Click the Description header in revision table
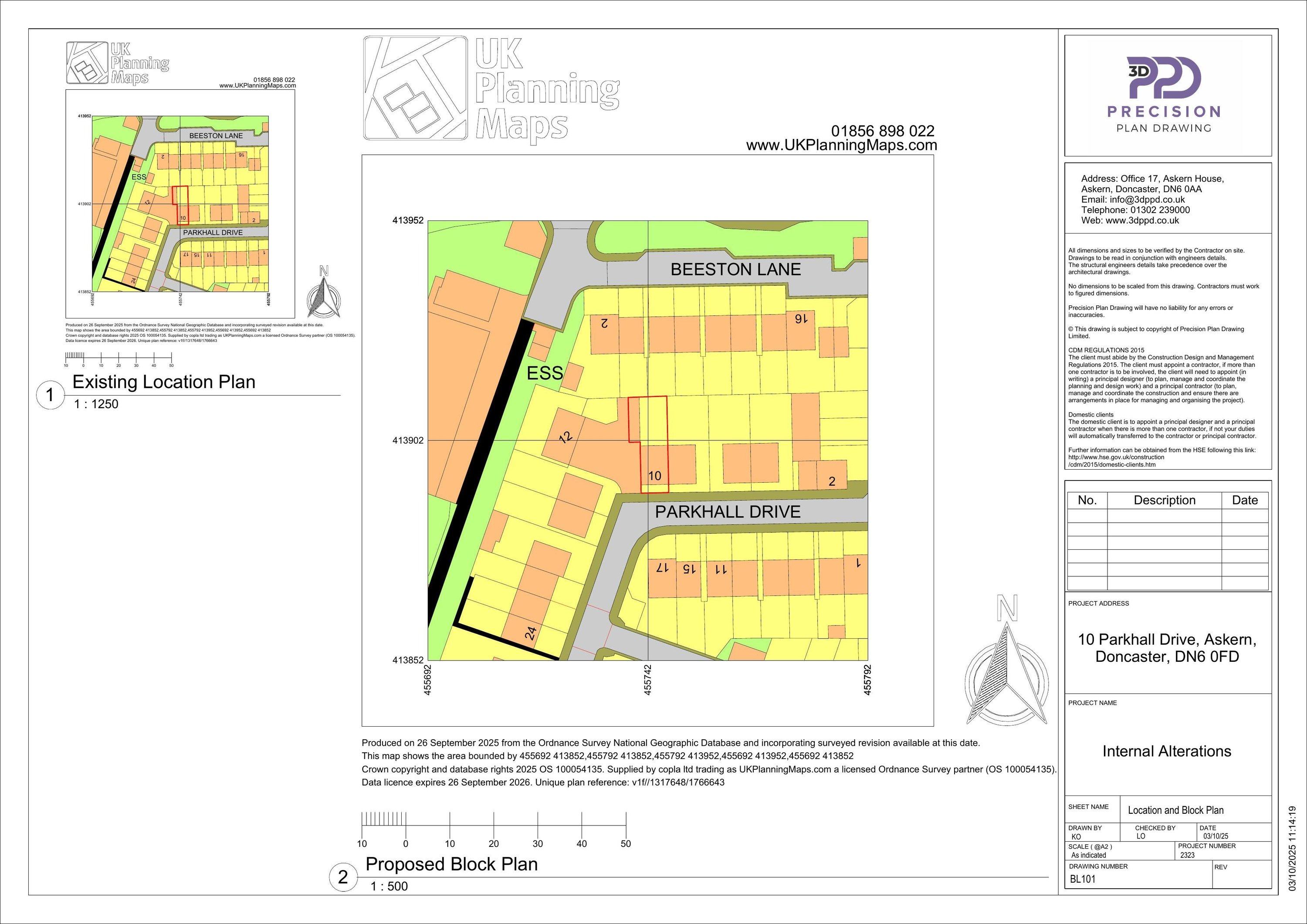1307x924 pixels. pyautogui.click(x=1164, y=501)
